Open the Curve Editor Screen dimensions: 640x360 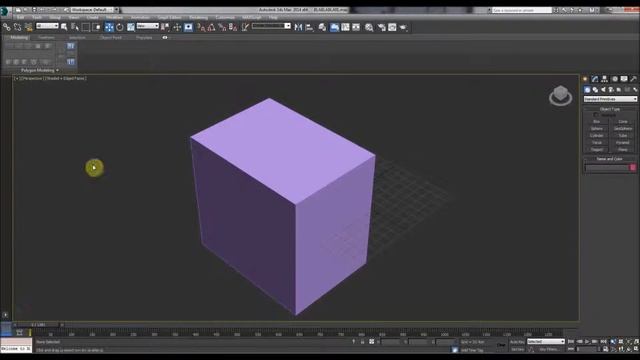[345, 27]
